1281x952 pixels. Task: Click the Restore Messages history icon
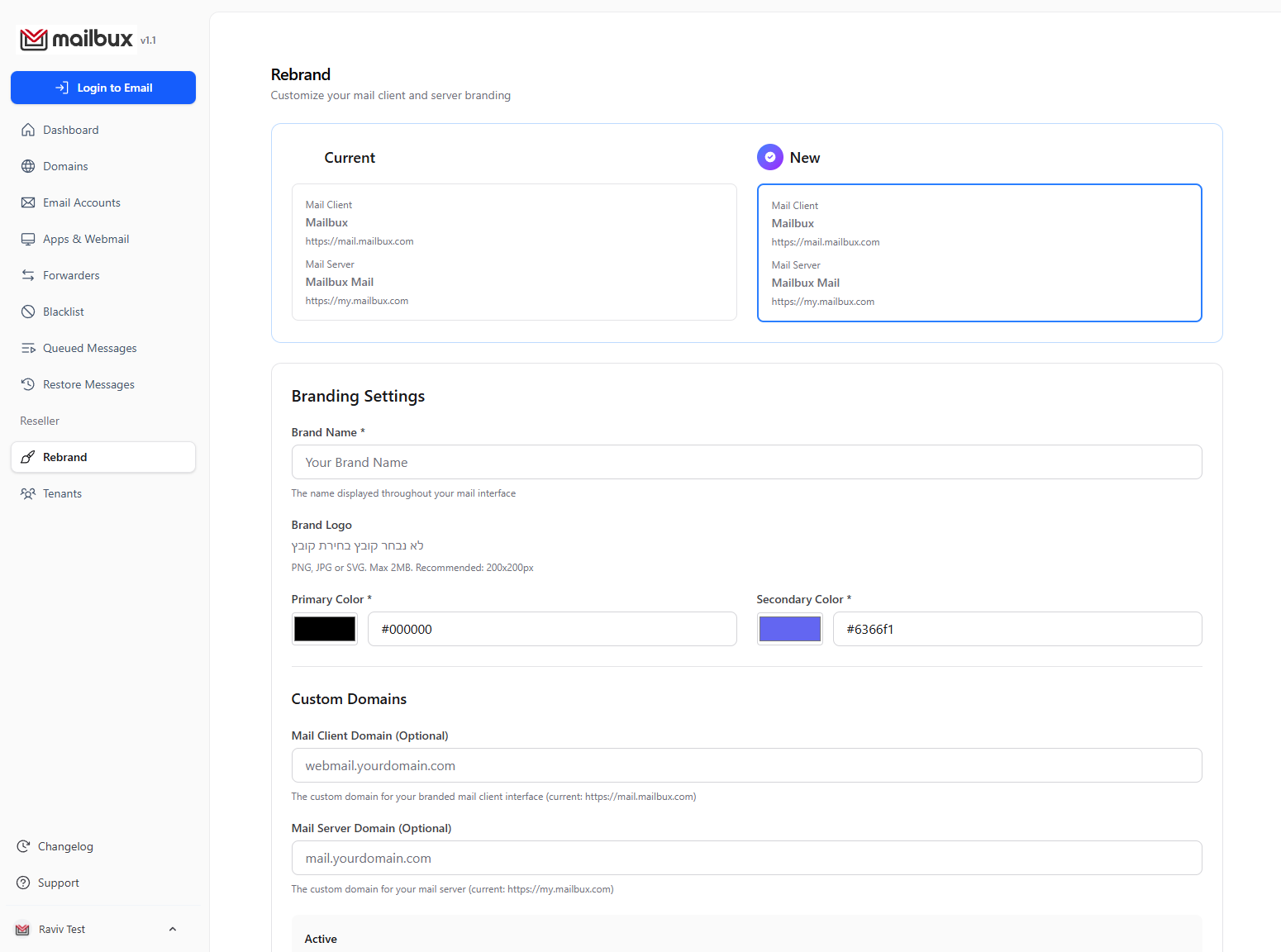tap(28, 384)
